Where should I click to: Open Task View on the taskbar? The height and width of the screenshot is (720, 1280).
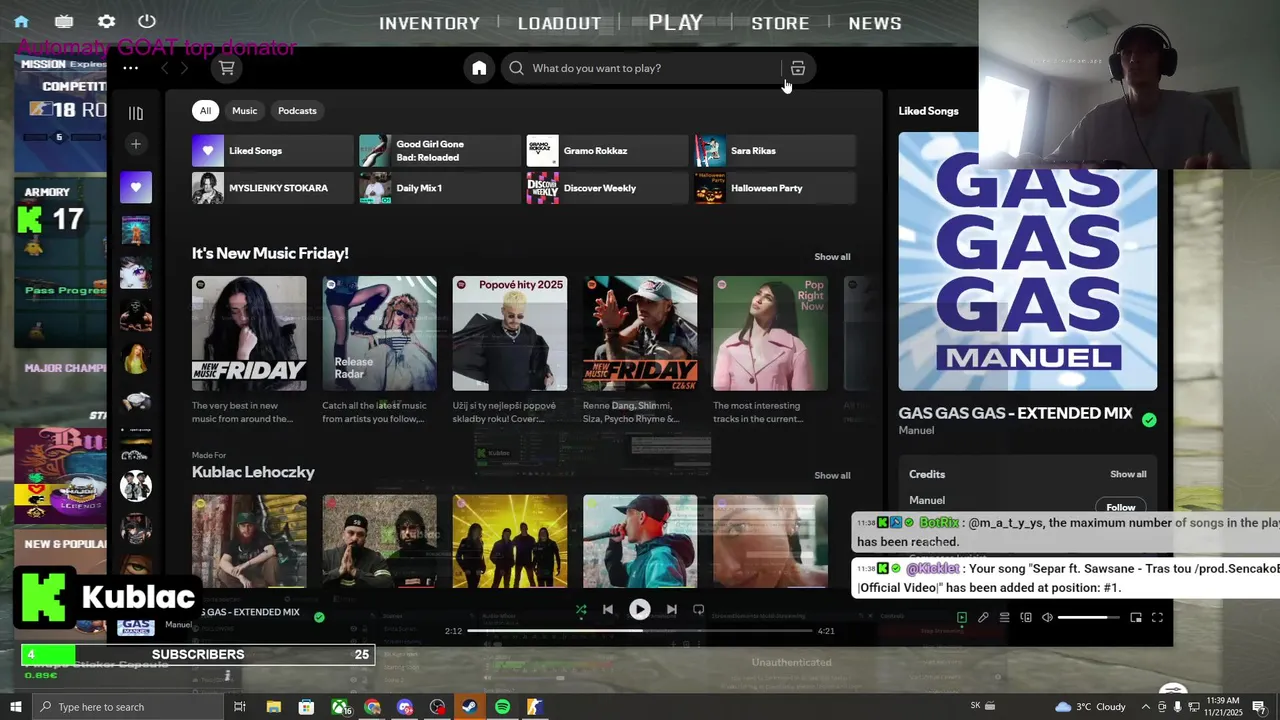(x=240, y=707)
